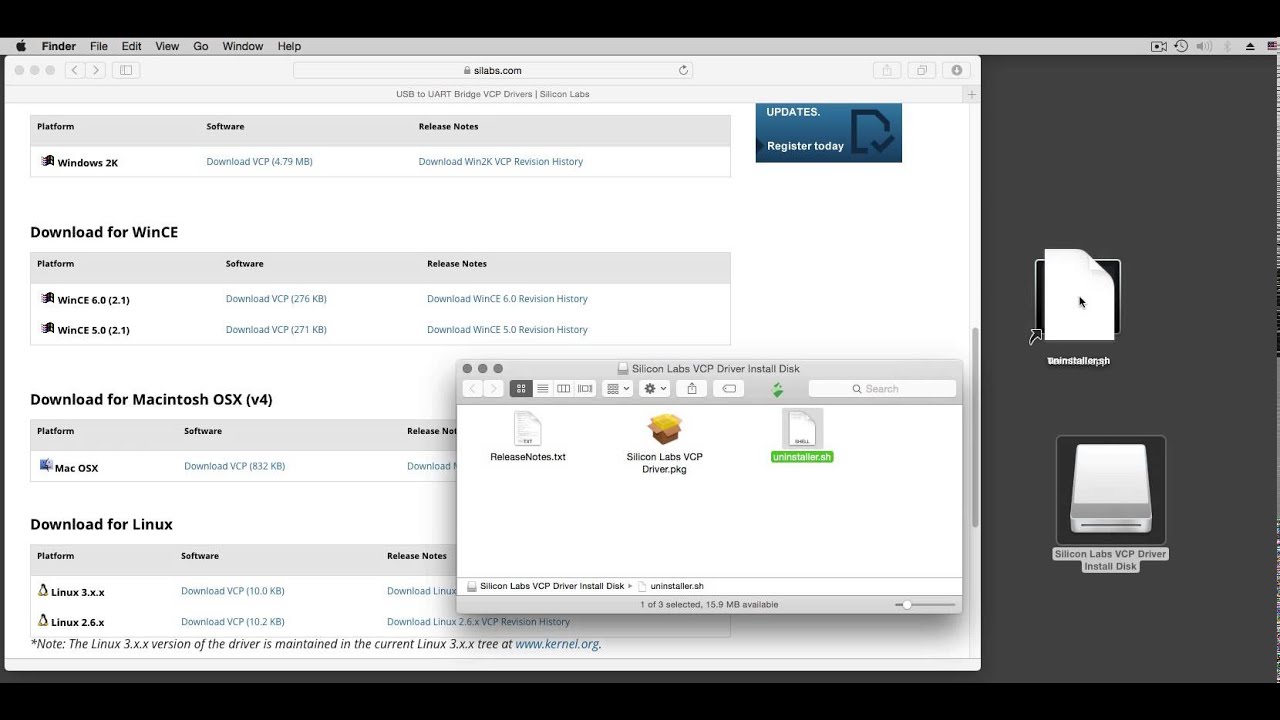Open the Go menu

click(x=201, y=46)
